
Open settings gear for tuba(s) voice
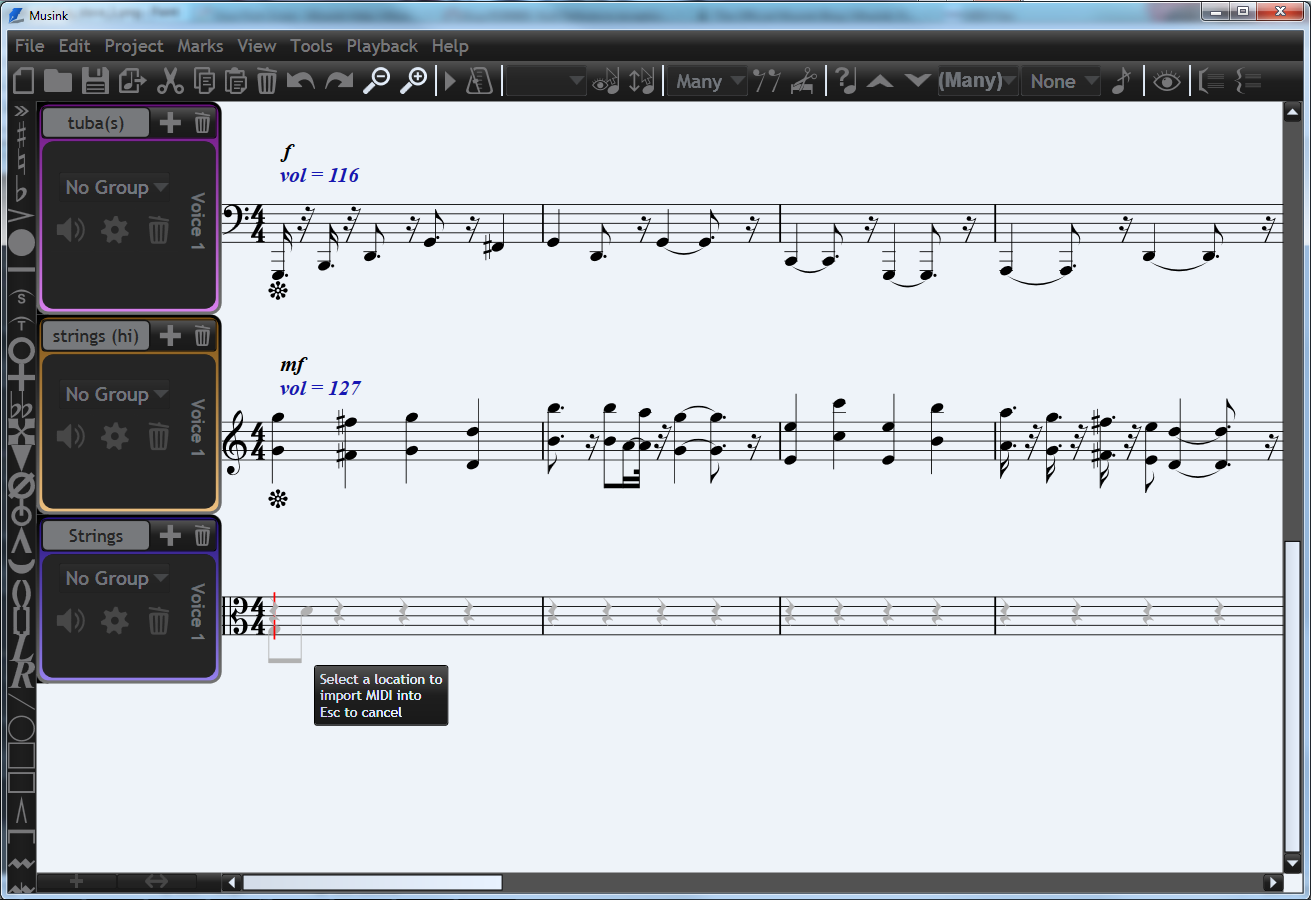[116, 231]
